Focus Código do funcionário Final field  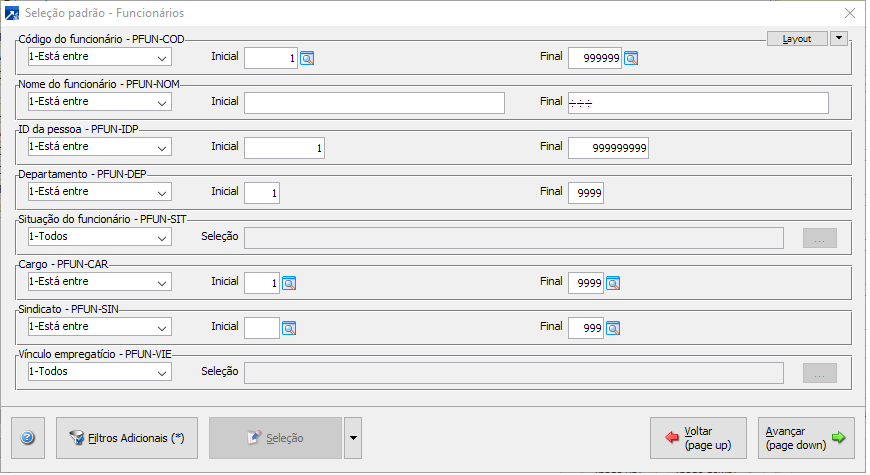[x=595, y=58]
